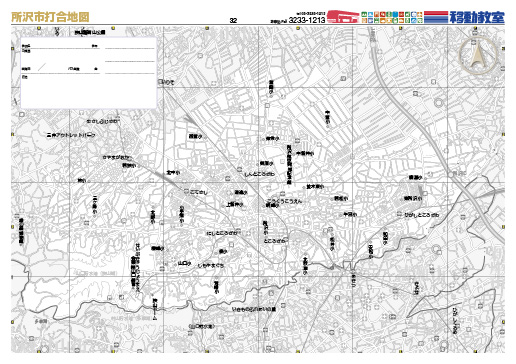Screen dimensions: 516x364
Task: Click the しもやまぐち station label
Action: click(x=211, y=266)
